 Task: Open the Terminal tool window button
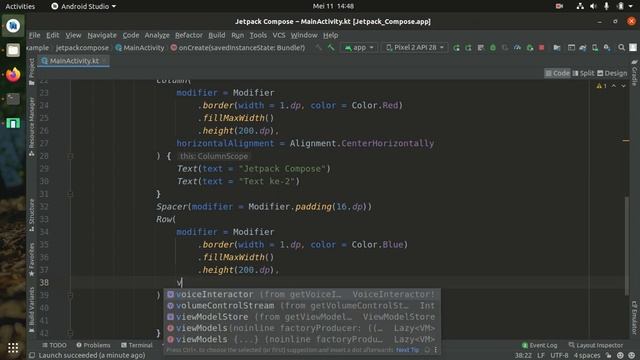point(137,345)
